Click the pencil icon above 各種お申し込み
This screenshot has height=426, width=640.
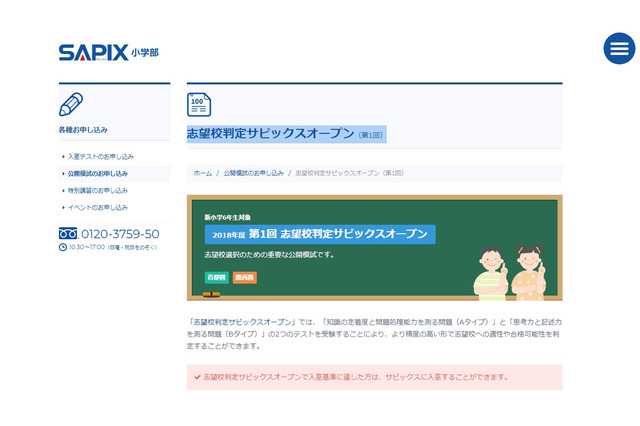coord(71,104)
